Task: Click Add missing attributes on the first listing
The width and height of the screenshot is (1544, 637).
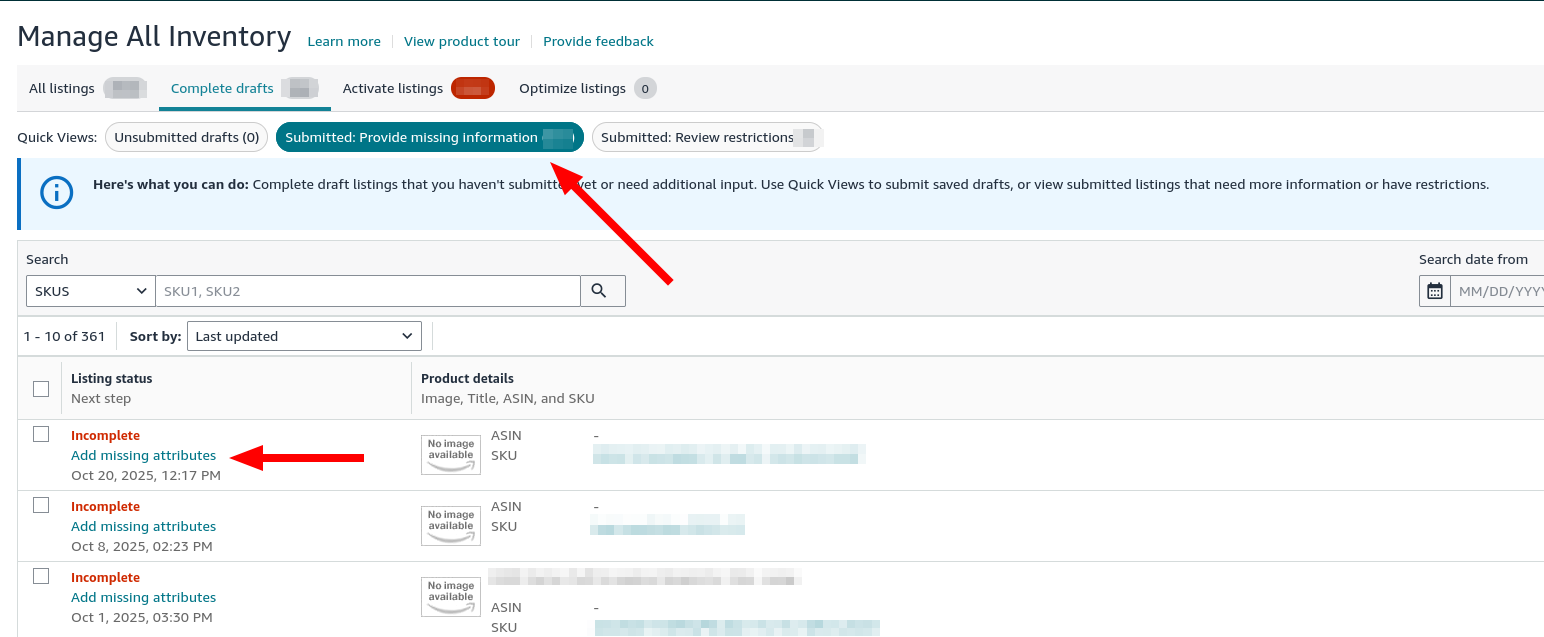Action: tap(143, 455)
